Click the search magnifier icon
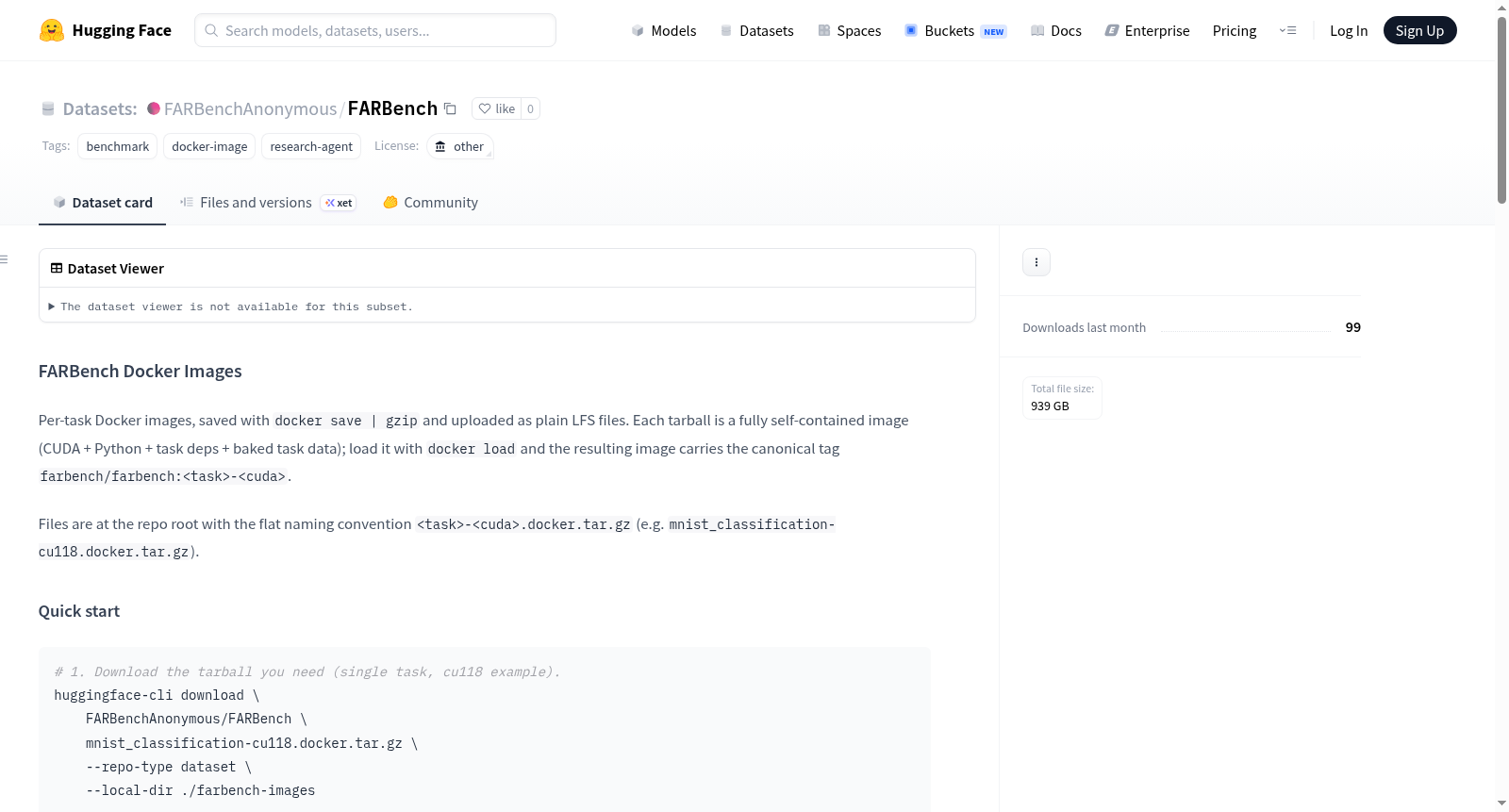This screenshot has height=812, width=1509. pos(211,30)
